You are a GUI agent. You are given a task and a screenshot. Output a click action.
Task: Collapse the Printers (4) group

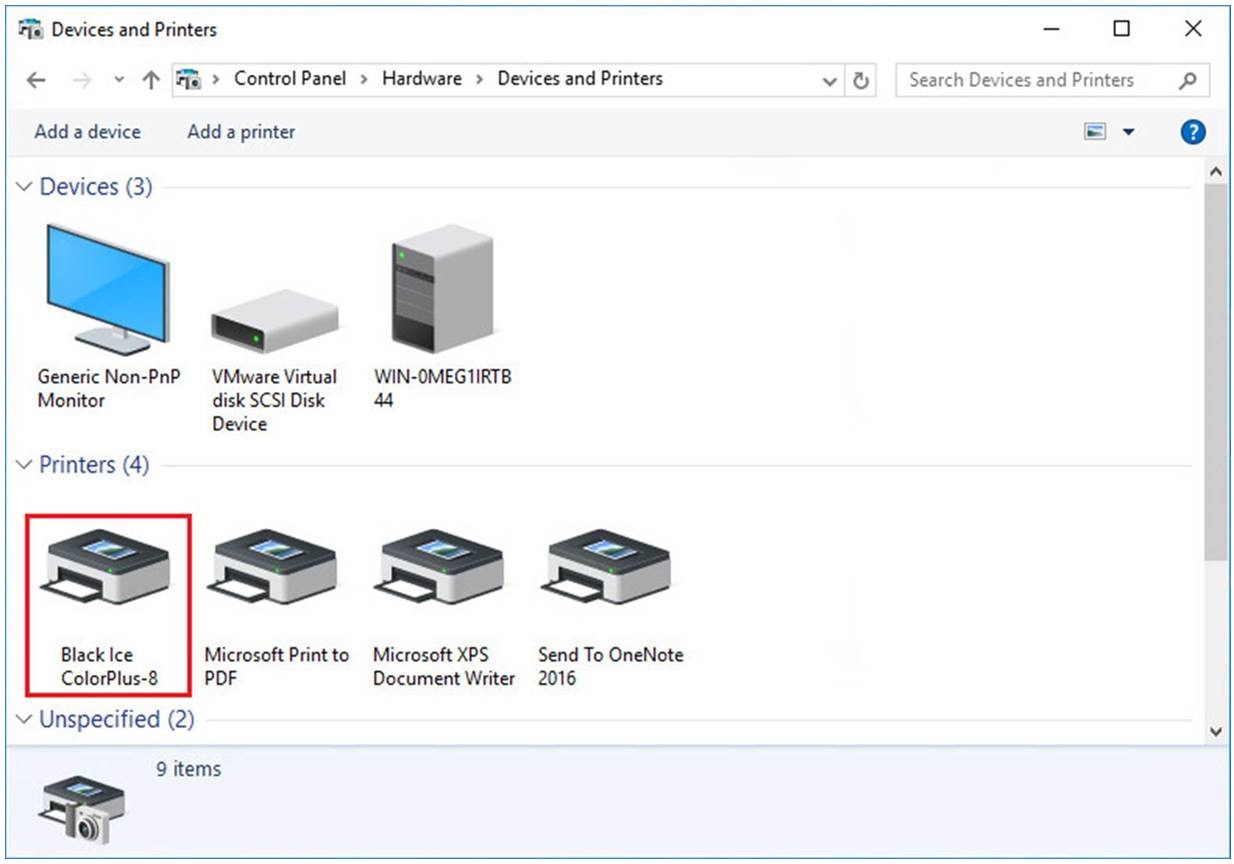coord(25,465)
